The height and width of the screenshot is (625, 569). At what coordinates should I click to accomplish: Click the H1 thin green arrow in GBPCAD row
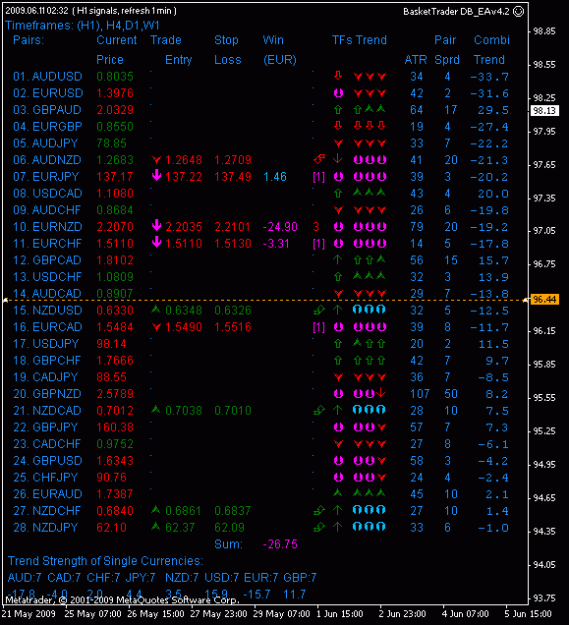tap(337, 259)
